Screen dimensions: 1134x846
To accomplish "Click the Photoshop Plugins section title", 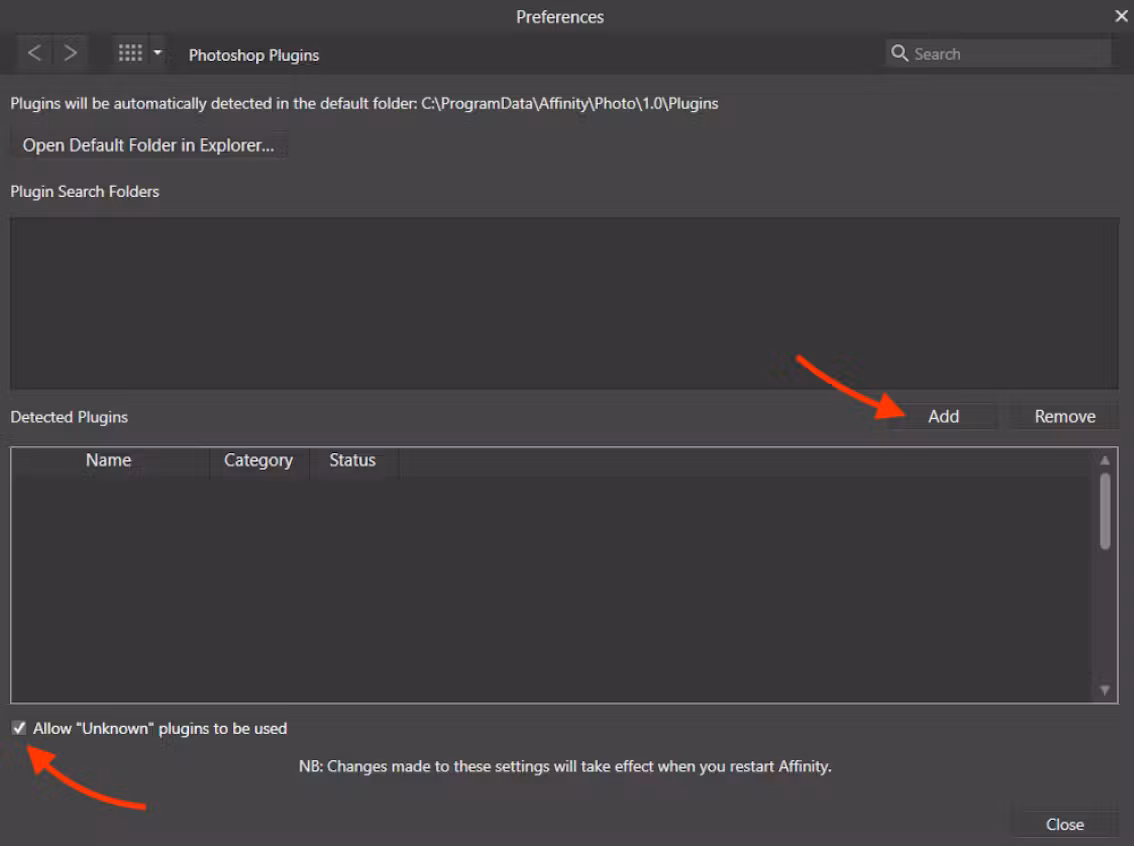I will tap(254, 55).
